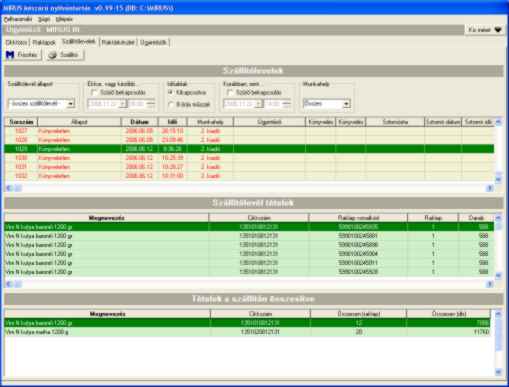
Task: Sort by the Idő column header
Action: 172,122
